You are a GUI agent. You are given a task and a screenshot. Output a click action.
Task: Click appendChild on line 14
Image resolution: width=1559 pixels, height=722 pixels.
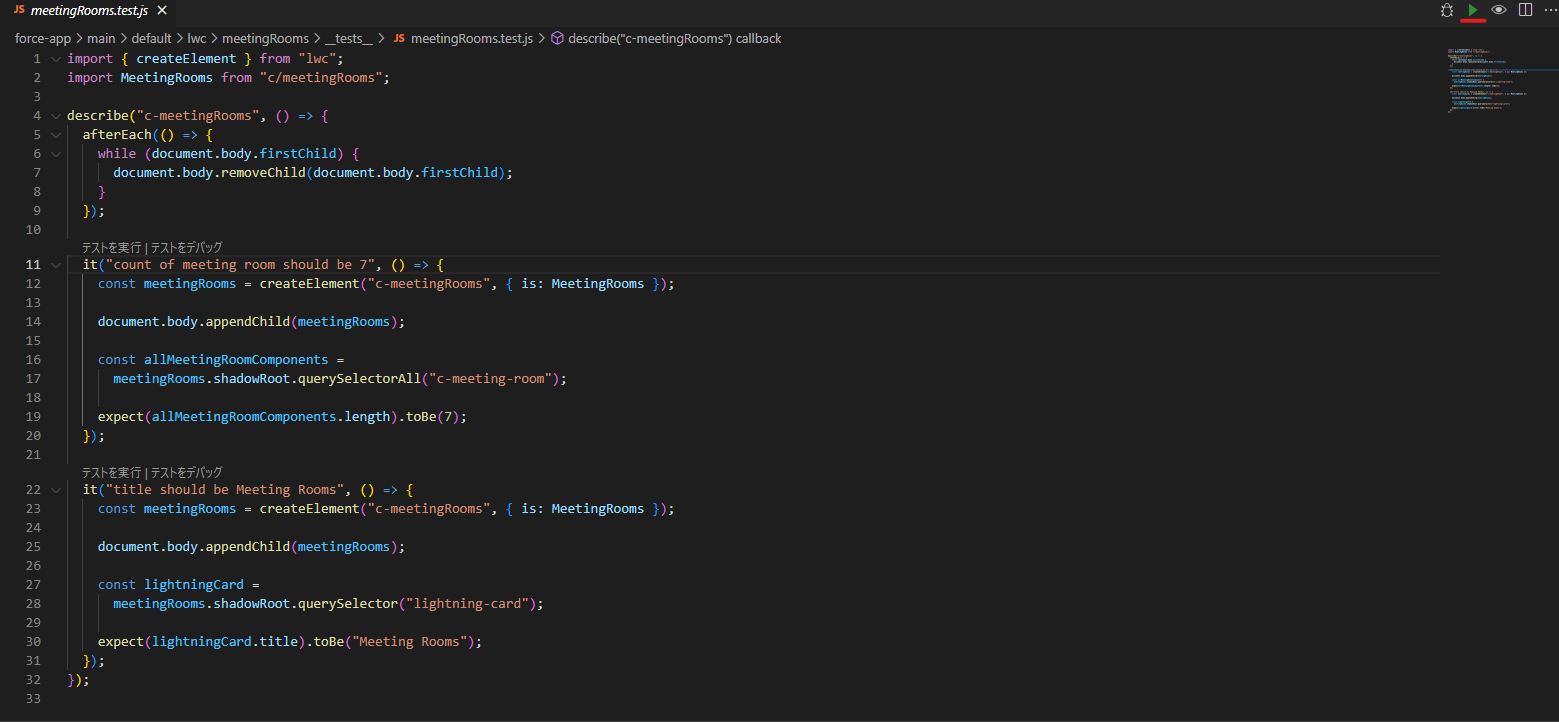[x=248, y=322]
